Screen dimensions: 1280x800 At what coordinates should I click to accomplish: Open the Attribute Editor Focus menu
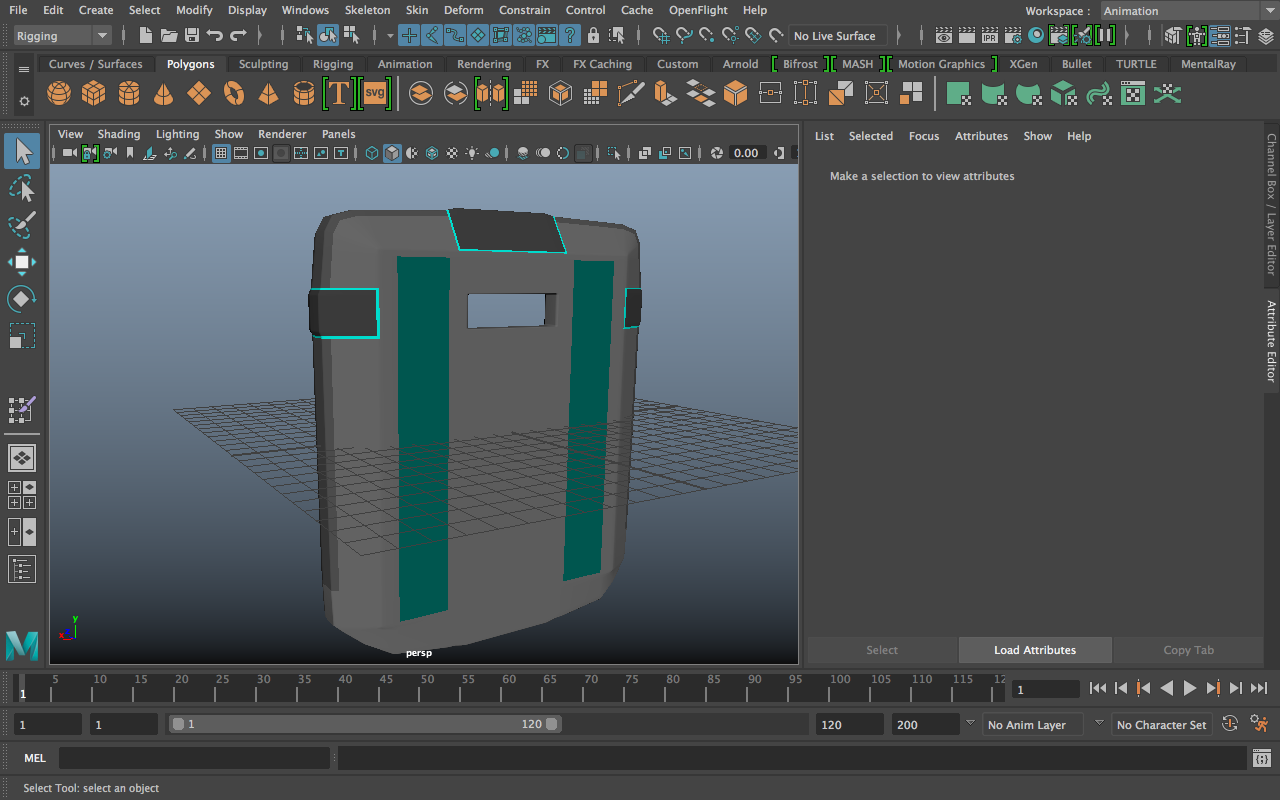coord(924,136)
